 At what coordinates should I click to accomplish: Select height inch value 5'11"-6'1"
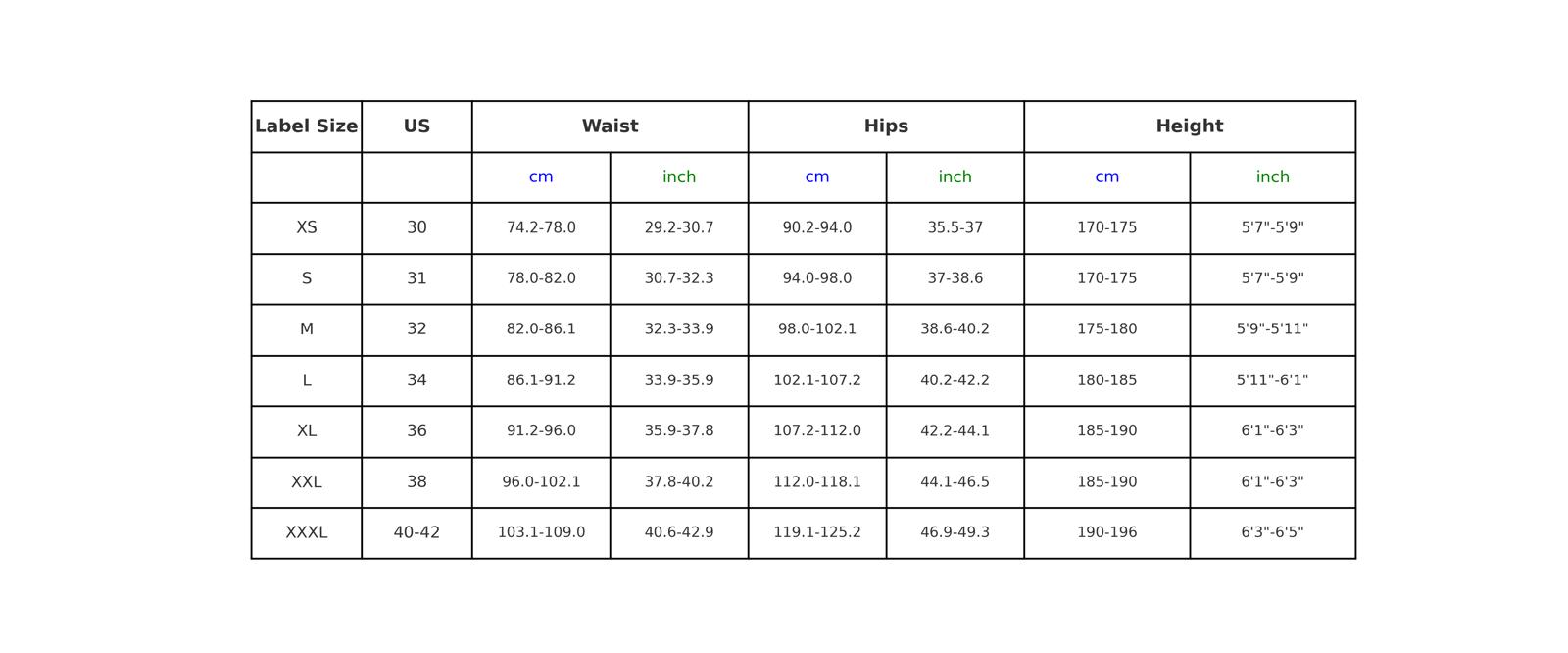[1272, 380]
